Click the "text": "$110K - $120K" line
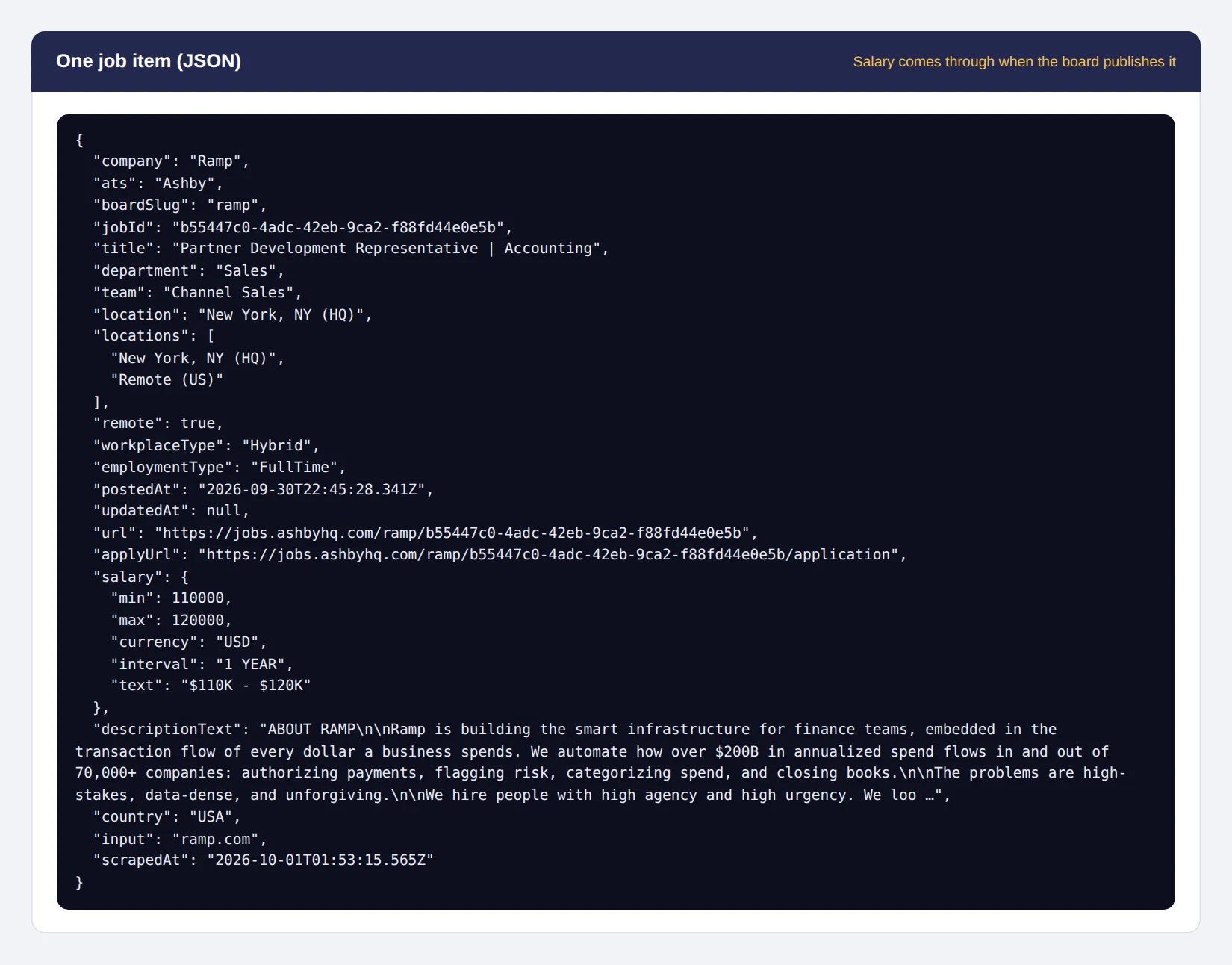Image resolution: width=1232 pixels, height=965 pixels. click(211, 686)
